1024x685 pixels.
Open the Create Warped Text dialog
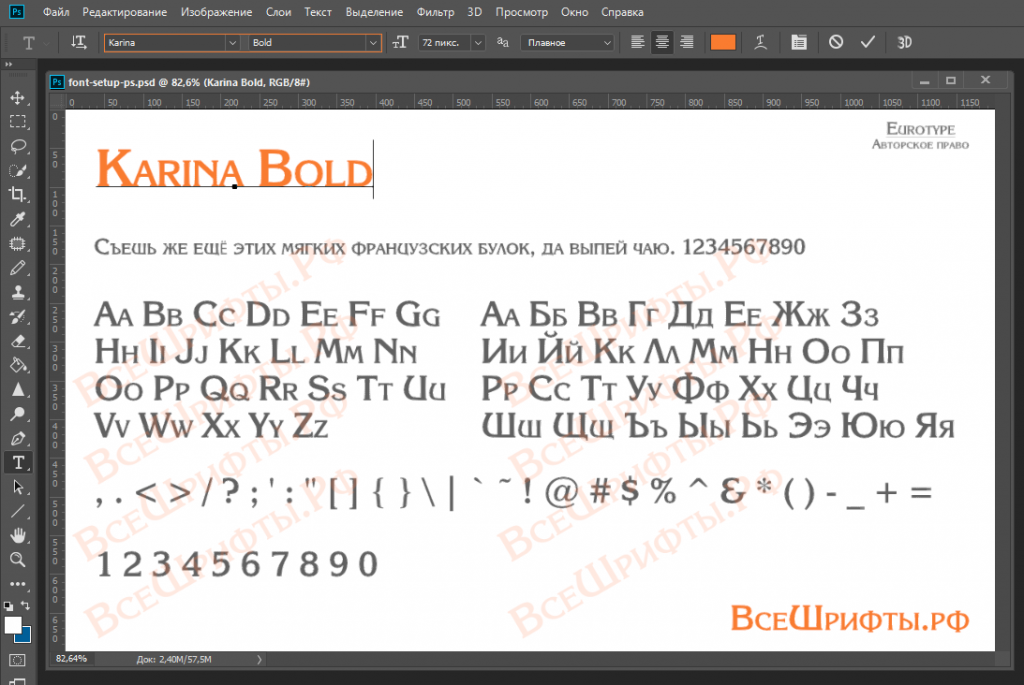pos(760,42)
